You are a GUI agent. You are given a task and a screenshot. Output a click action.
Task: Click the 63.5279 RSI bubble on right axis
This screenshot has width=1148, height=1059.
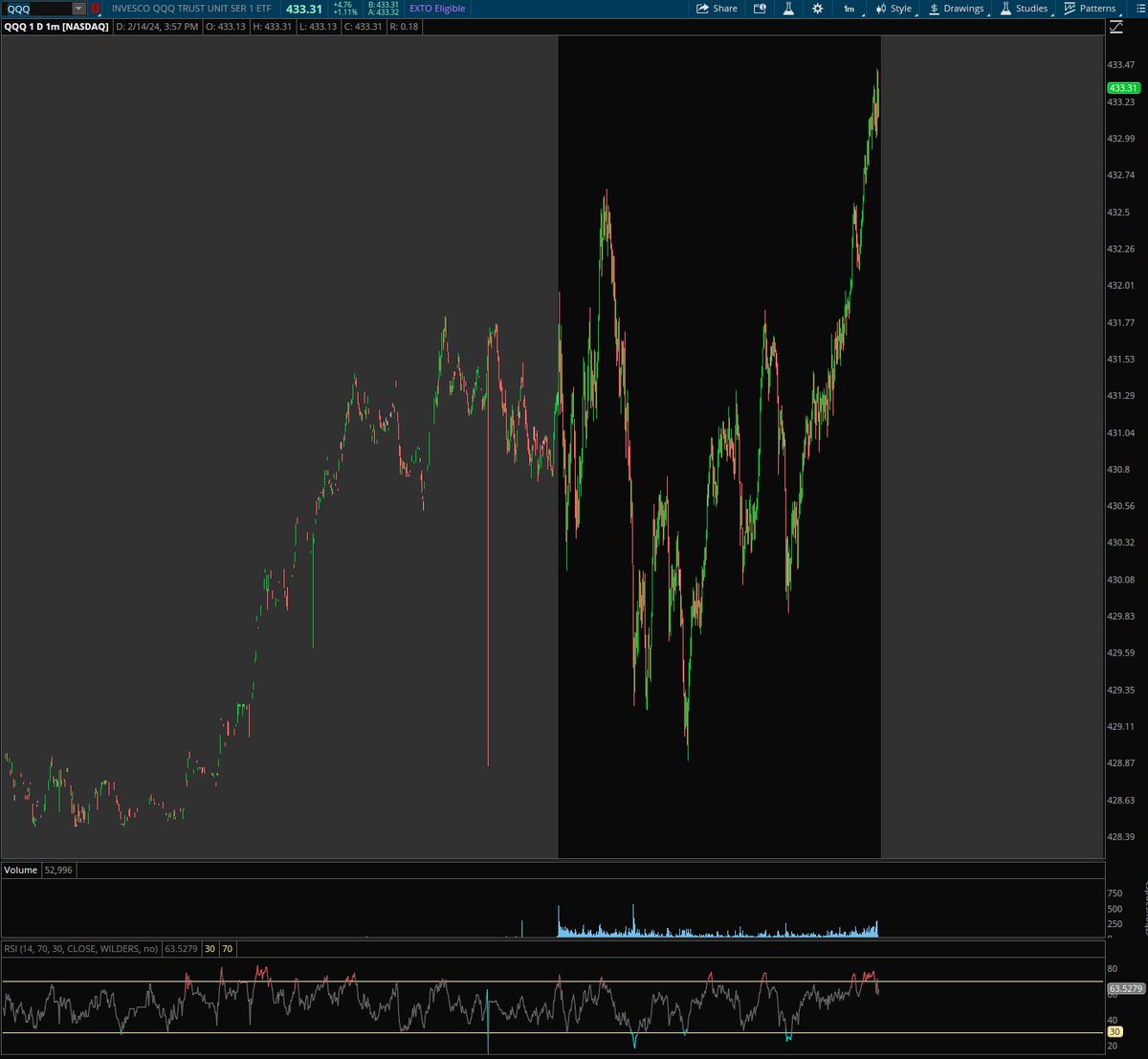click(1127, 988)
